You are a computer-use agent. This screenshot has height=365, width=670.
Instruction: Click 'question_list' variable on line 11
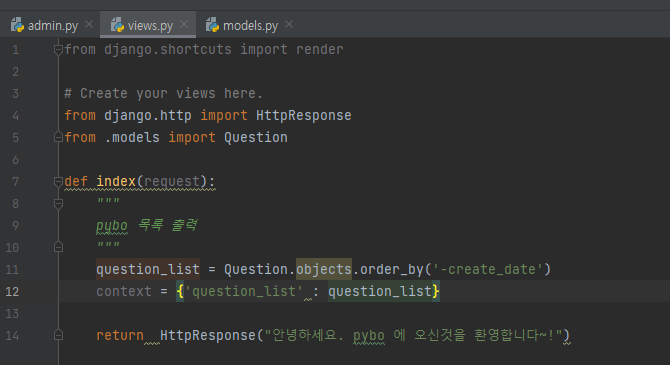(148, 269)
